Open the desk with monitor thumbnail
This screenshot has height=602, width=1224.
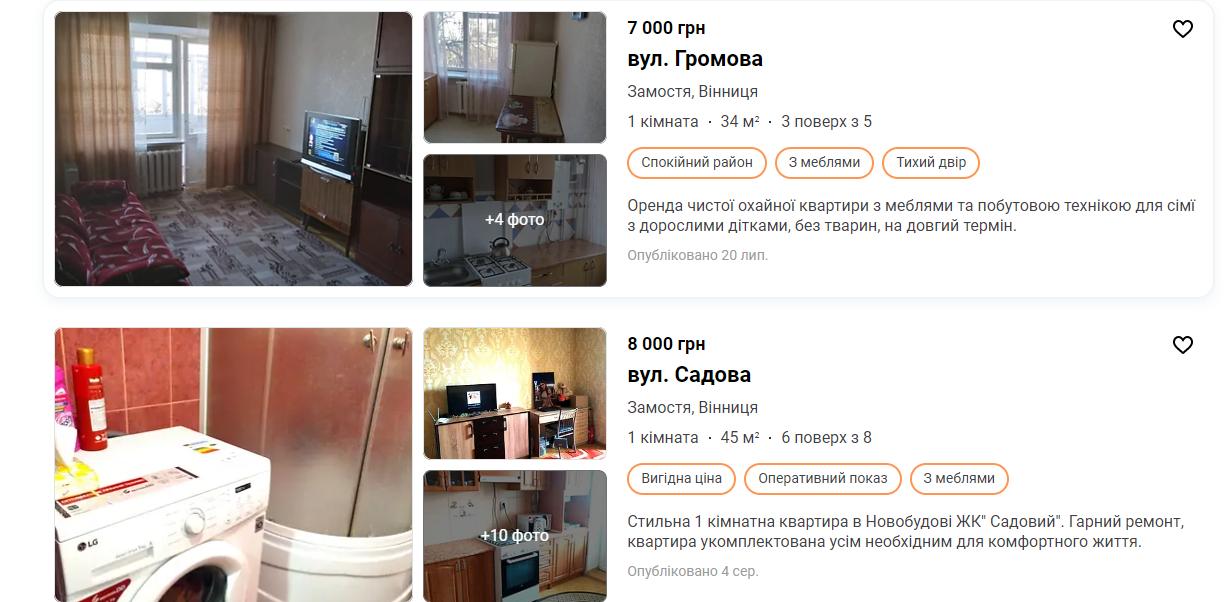pos(515,394)
